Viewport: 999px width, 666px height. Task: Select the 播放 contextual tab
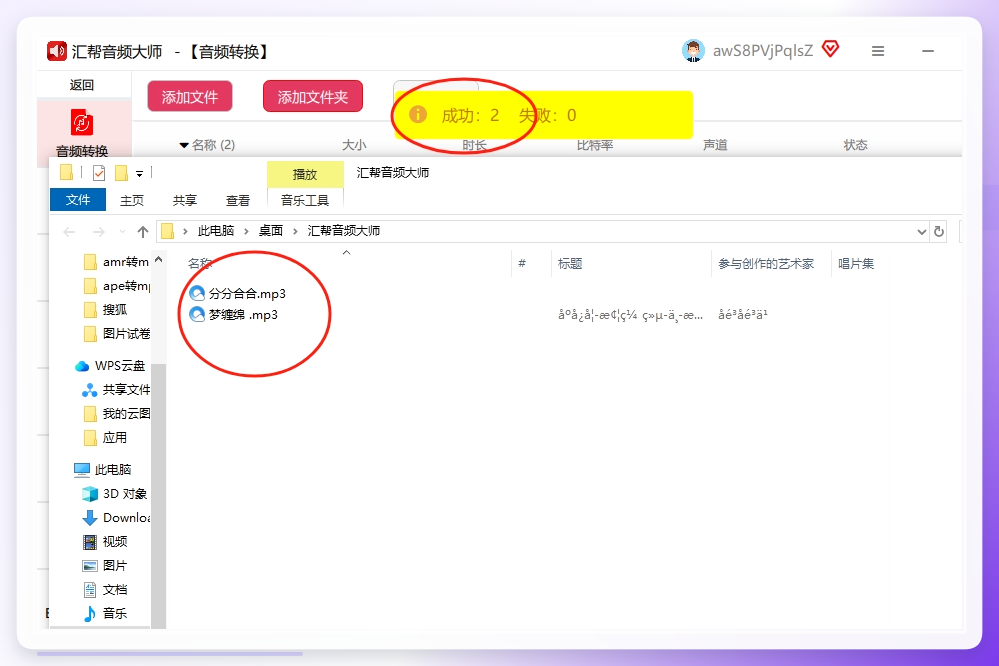305,174
